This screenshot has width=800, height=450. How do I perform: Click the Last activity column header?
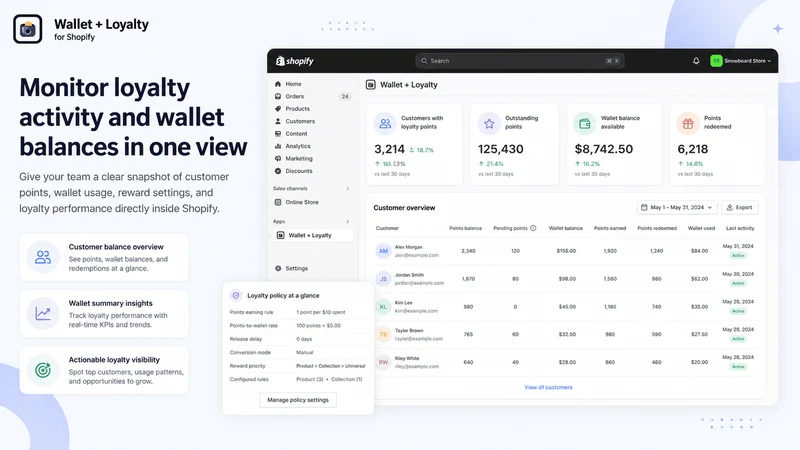click(x=740, y=228)
